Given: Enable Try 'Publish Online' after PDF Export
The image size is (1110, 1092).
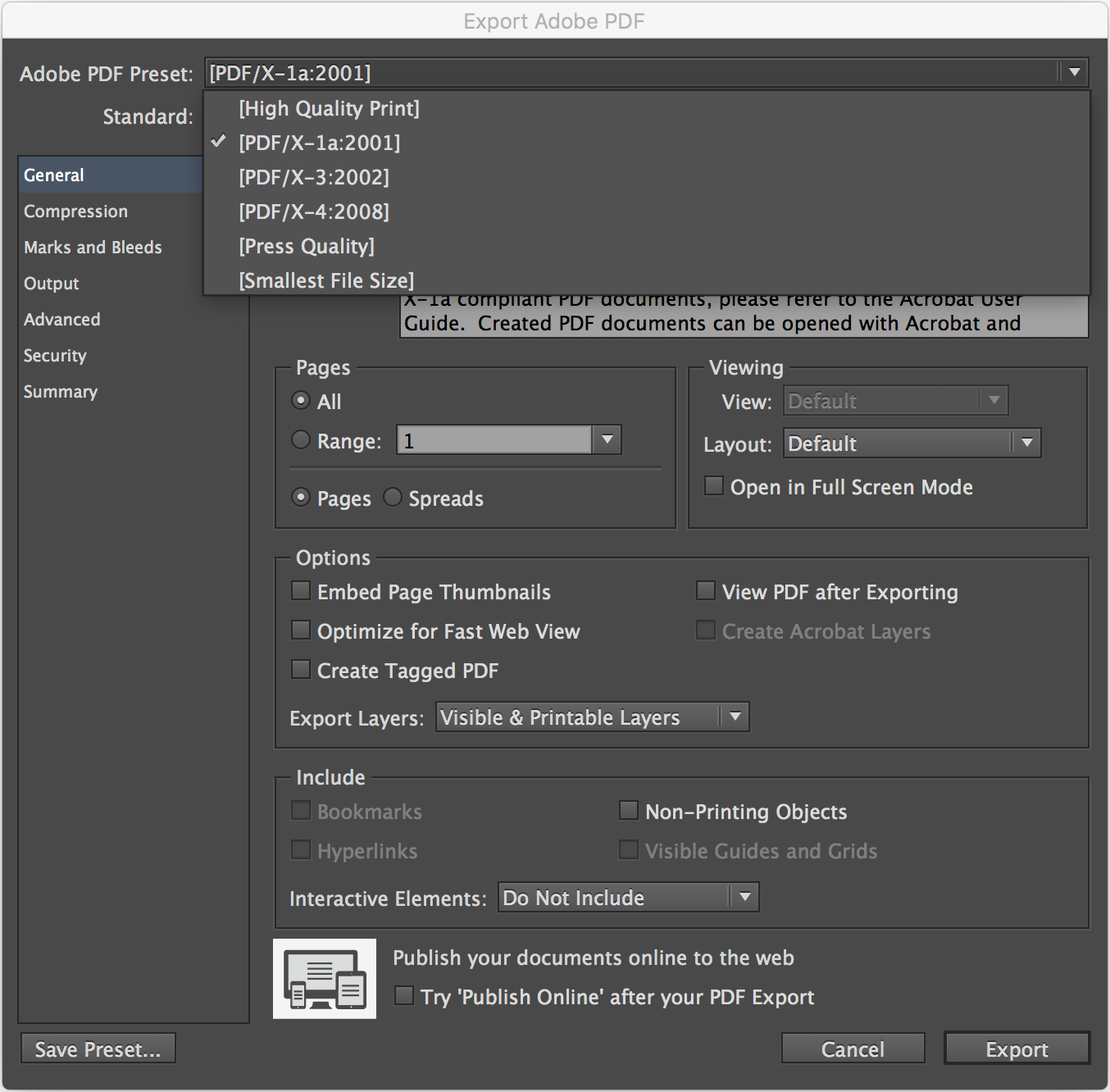Looking at the screenshot, I should tap(404, 996).
